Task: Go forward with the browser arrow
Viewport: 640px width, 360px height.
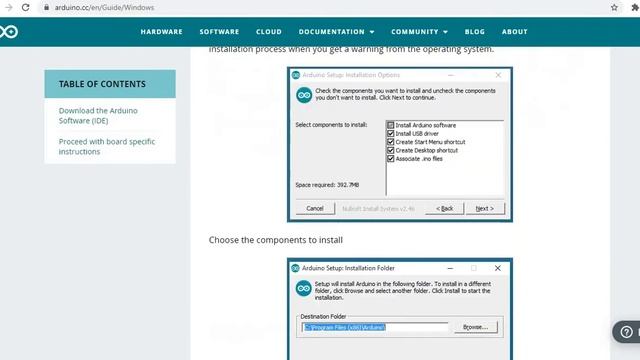Action: (9, 7)
